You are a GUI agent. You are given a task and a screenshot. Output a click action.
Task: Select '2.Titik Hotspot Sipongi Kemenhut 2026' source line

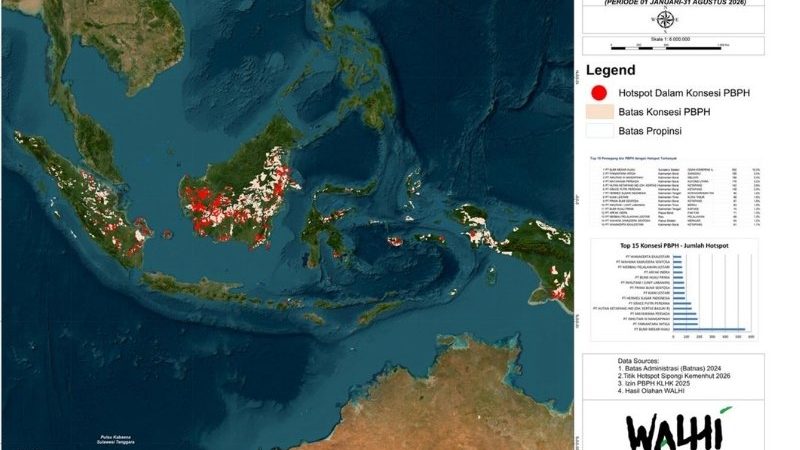tap(674, 376)
